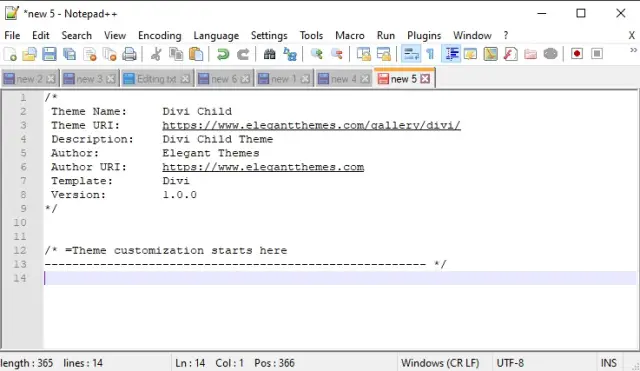Close the Editing.txt tab

(185, 79)
